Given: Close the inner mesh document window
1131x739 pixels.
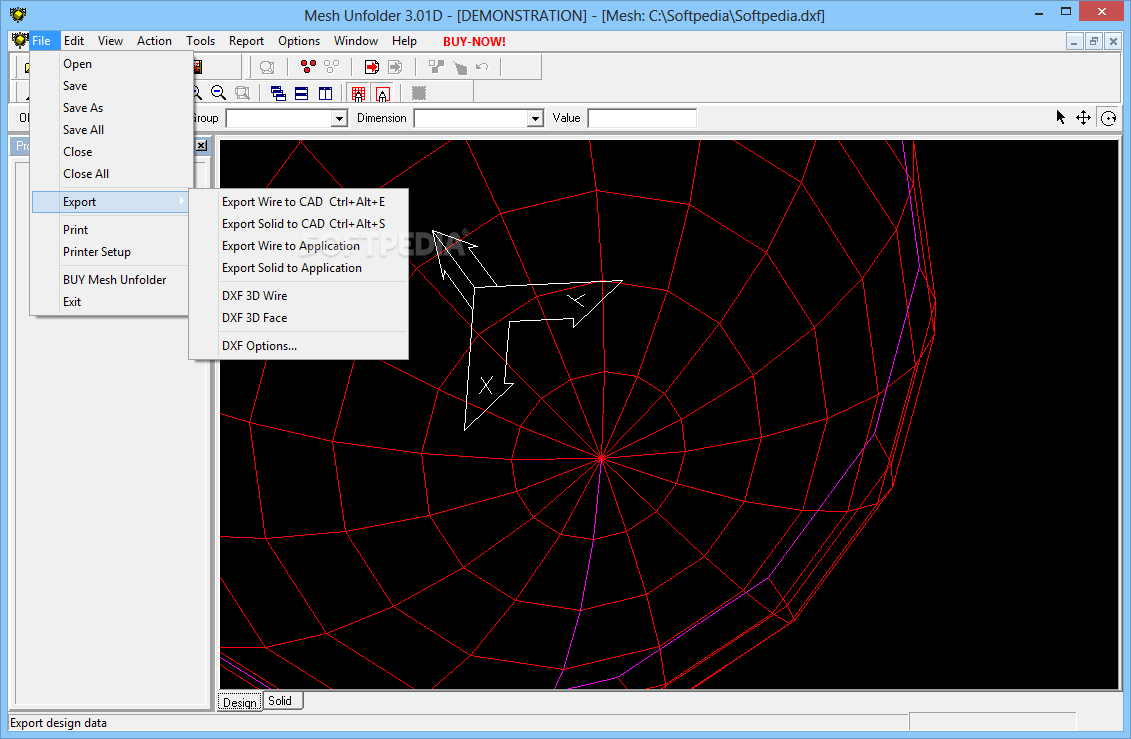Looking at the screenshot, I should tap(1113, 42).
